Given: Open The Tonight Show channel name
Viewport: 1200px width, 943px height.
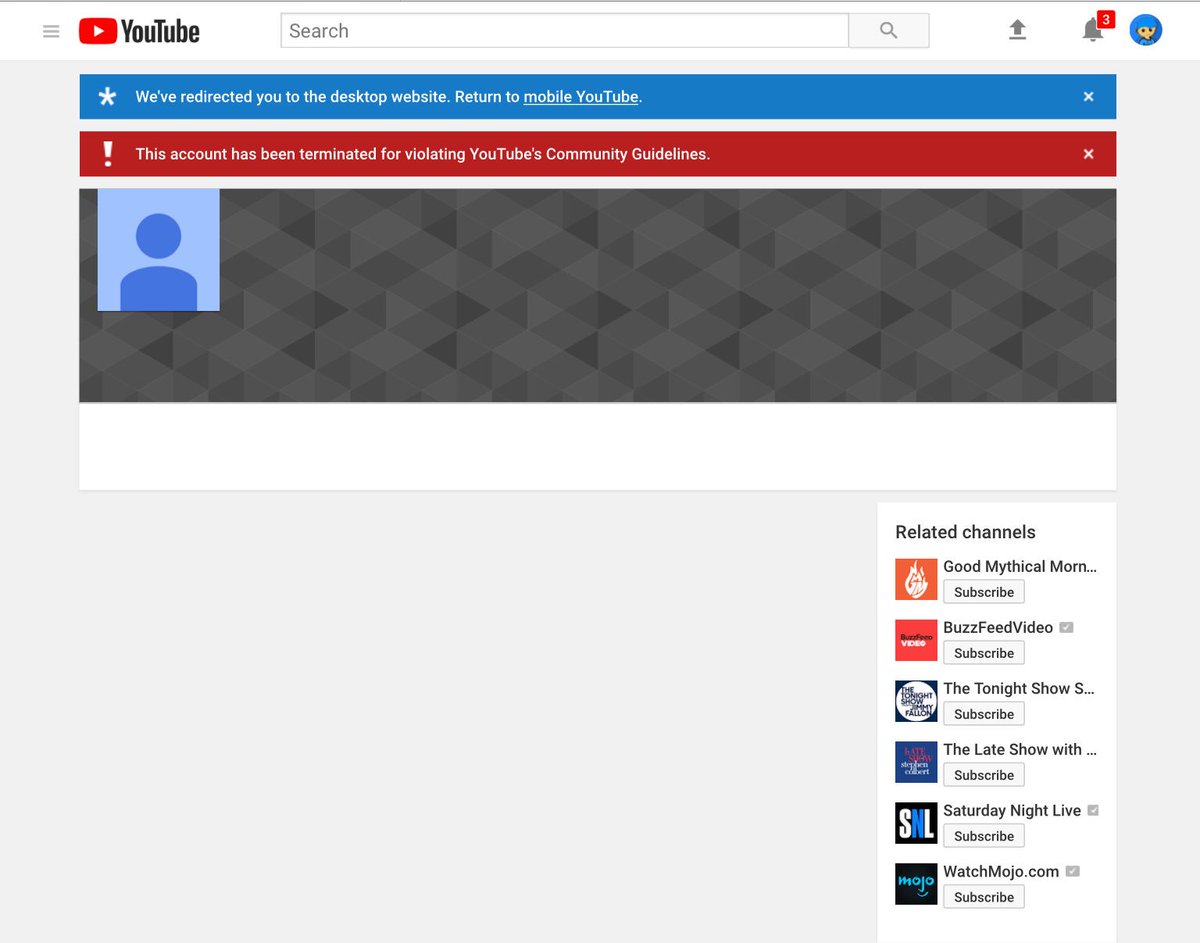Looking at the screenshot, I should [1019, 688].
